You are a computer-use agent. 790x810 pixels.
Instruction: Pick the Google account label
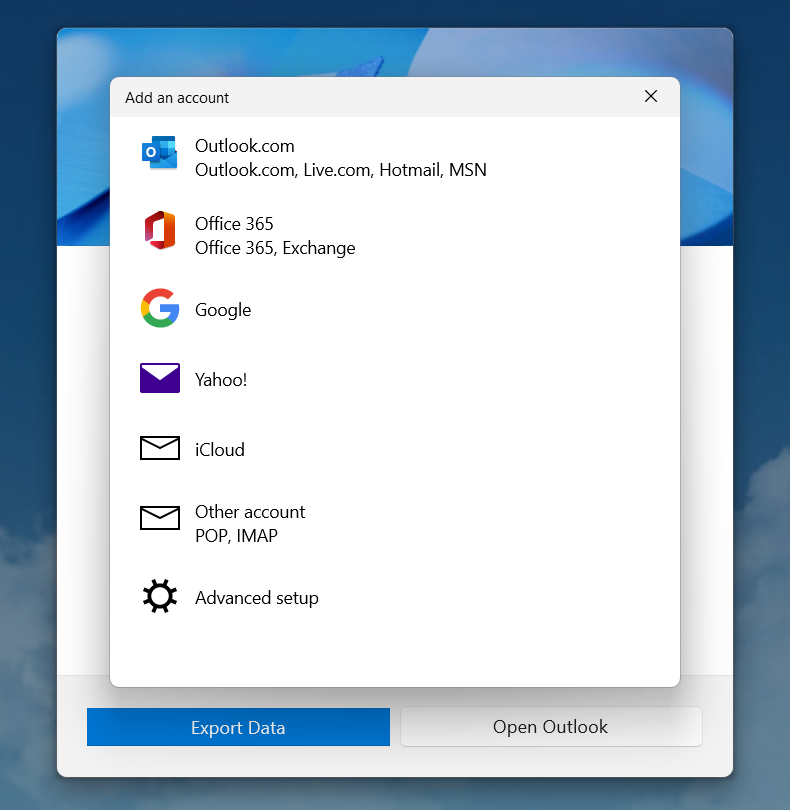click(x=223, y=310)
